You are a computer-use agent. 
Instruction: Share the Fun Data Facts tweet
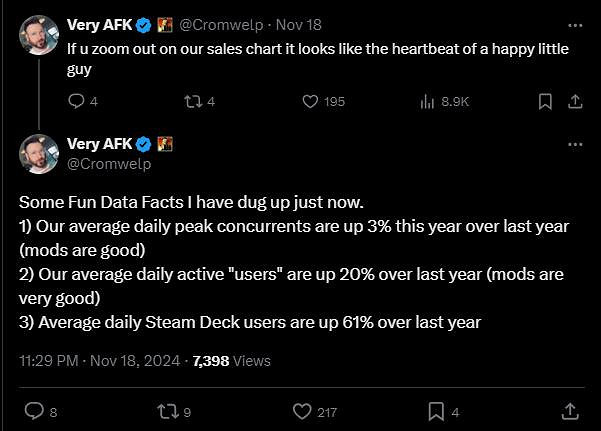pyautogui.click(x=569, y=410)
